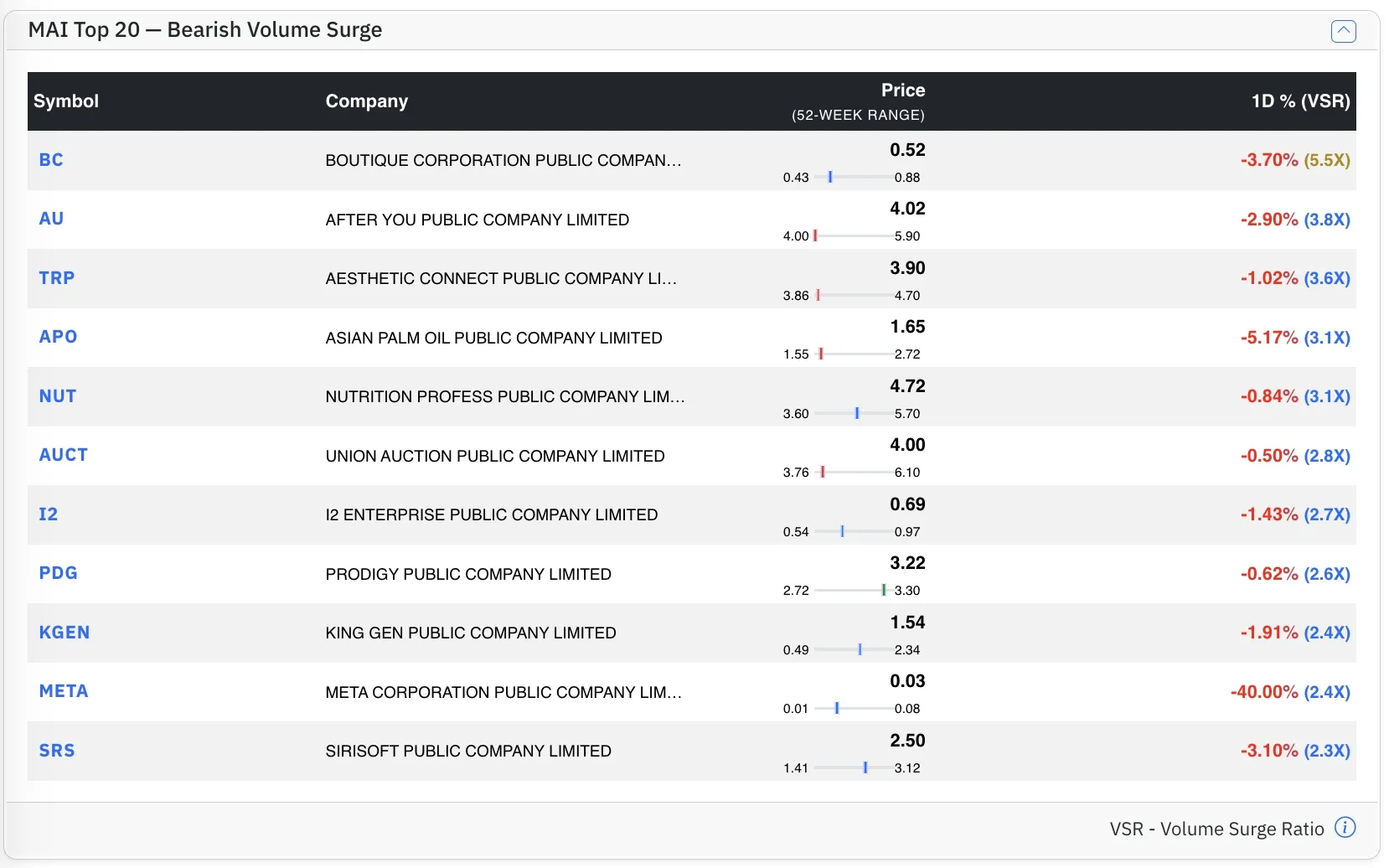Image resolution: width=1389 pixels, height=868 pixels.
Task: Open the TRP stock symbol link
Action: pyautogui.click(x=57, y=278)
